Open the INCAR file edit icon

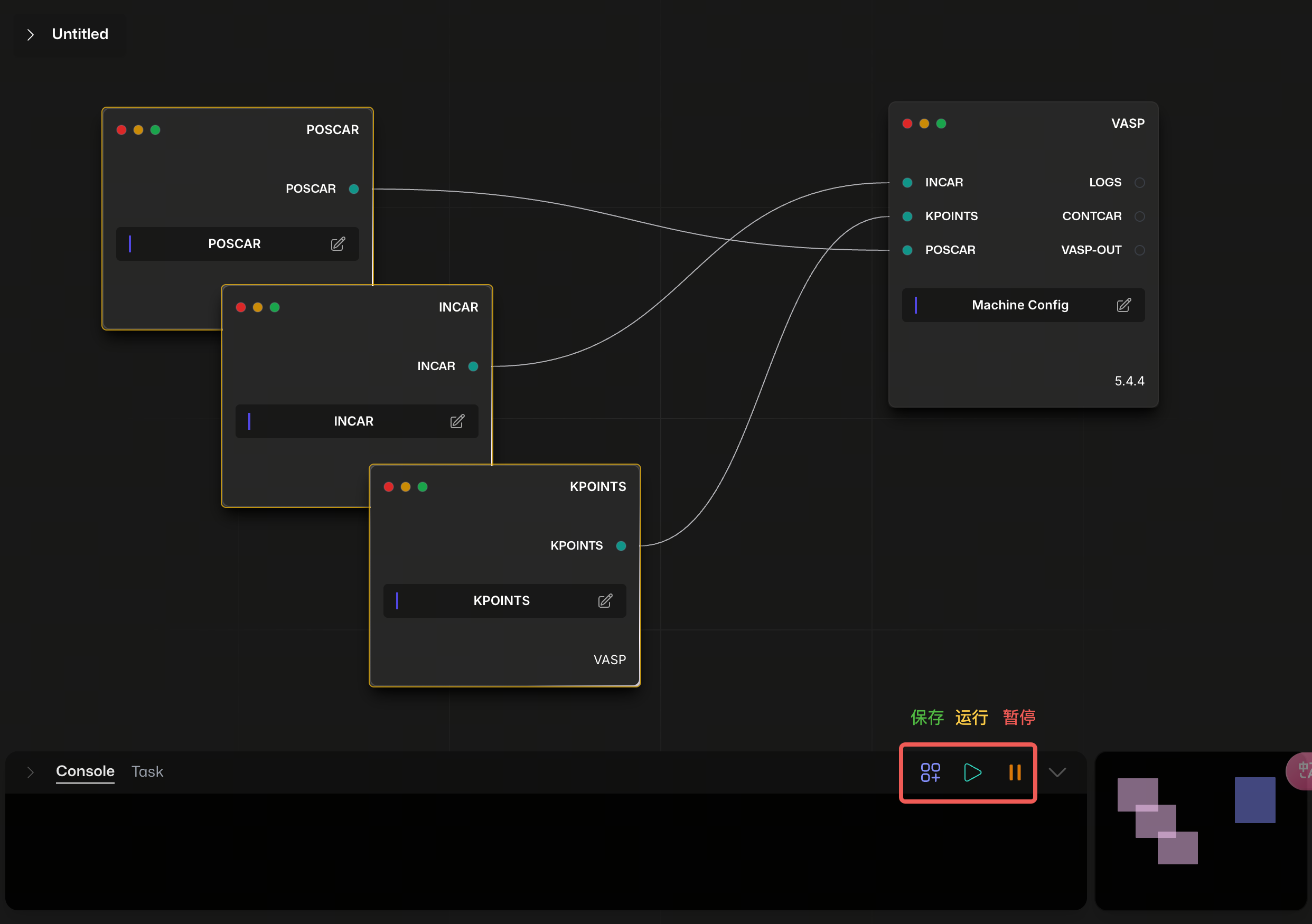[457, 421]
